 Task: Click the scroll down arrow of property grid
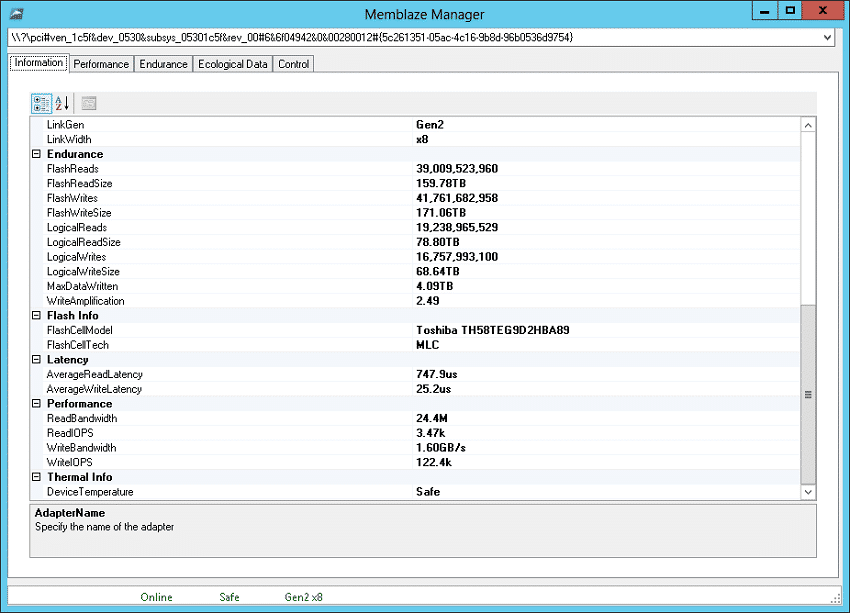tap(808, 492)
